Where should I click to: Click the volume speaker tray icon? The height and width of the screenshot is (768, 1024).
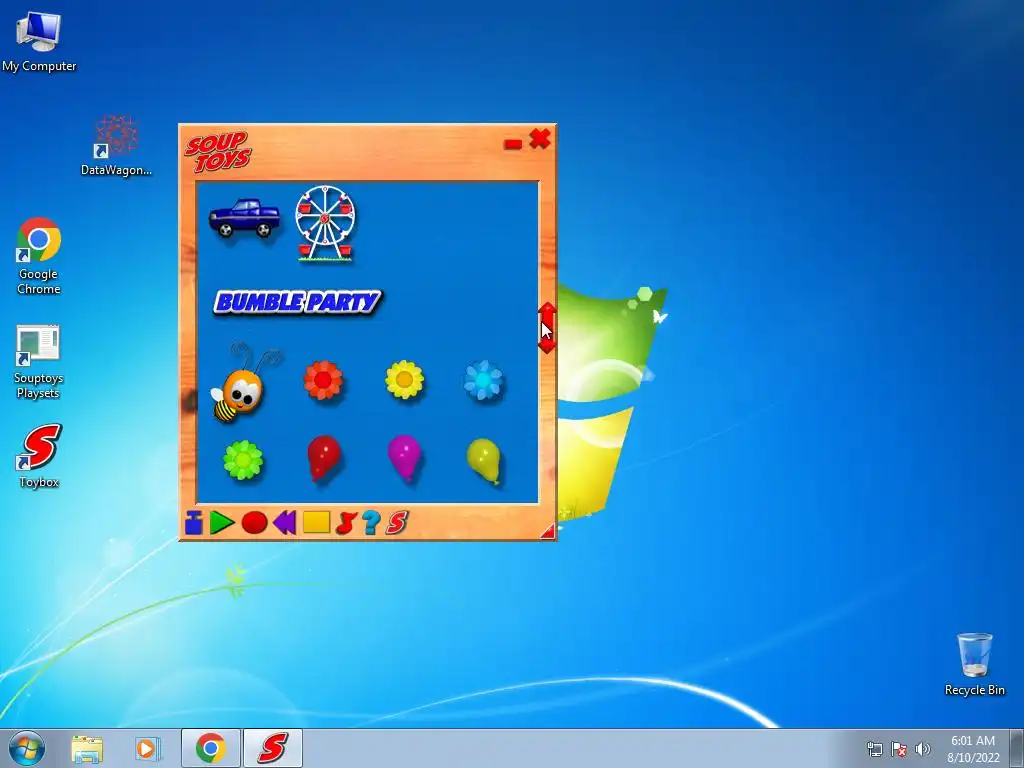tap(923, 749)
